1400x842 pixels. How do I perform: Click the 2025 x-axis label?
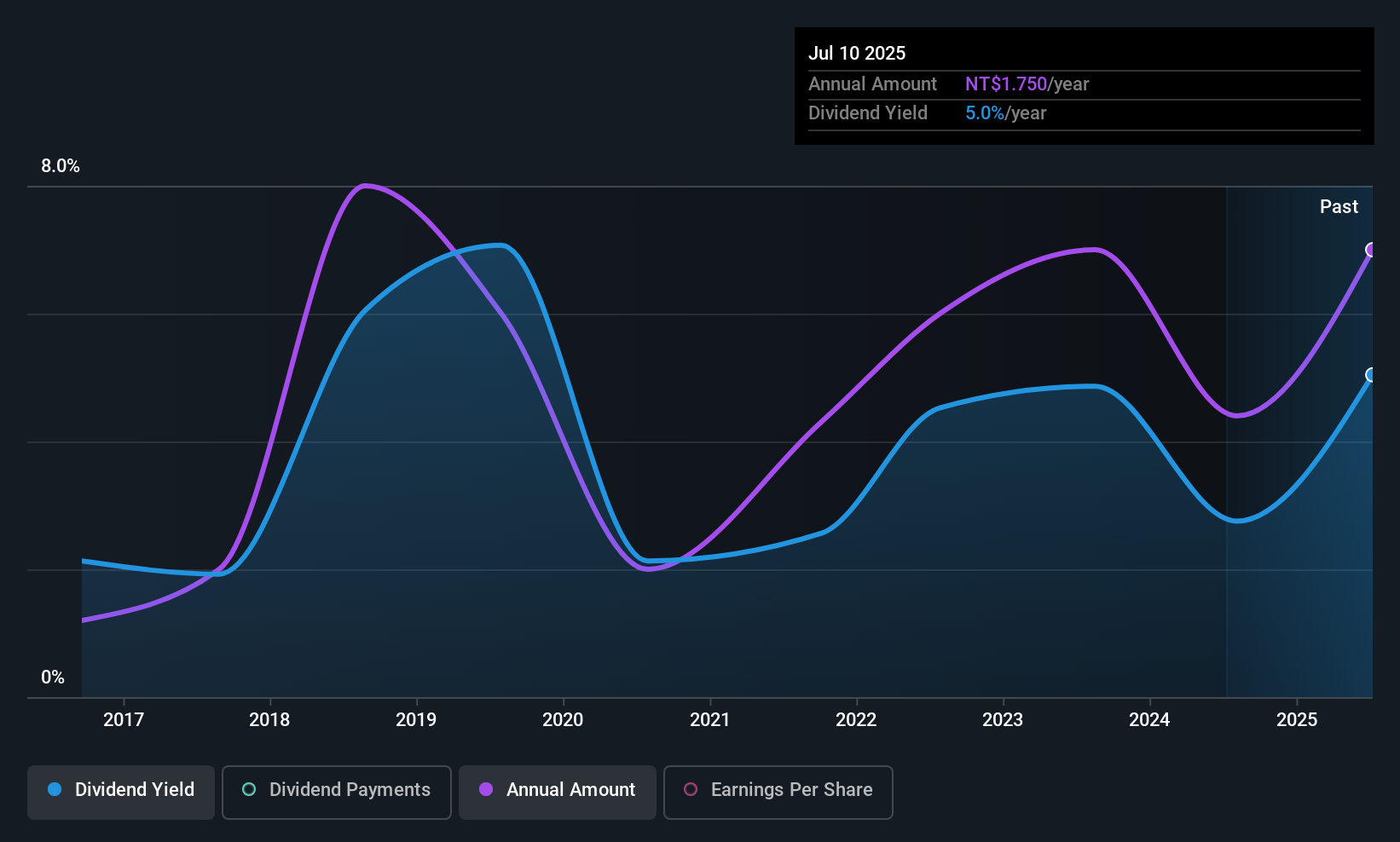(1297, 719)
